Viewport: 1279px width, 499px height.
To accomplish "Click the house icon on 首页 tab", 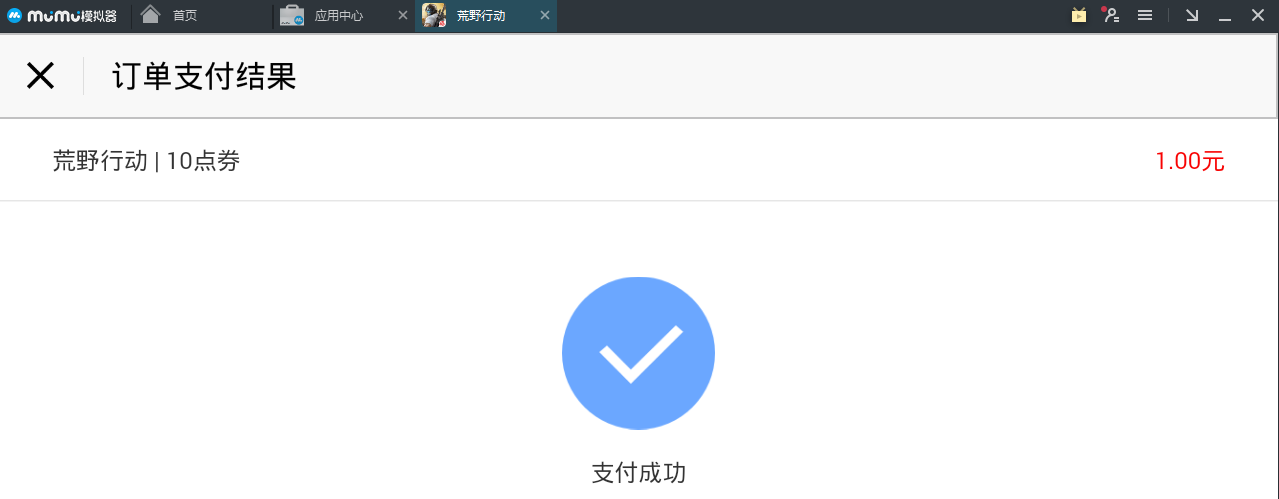I will (x=150, y=14).
